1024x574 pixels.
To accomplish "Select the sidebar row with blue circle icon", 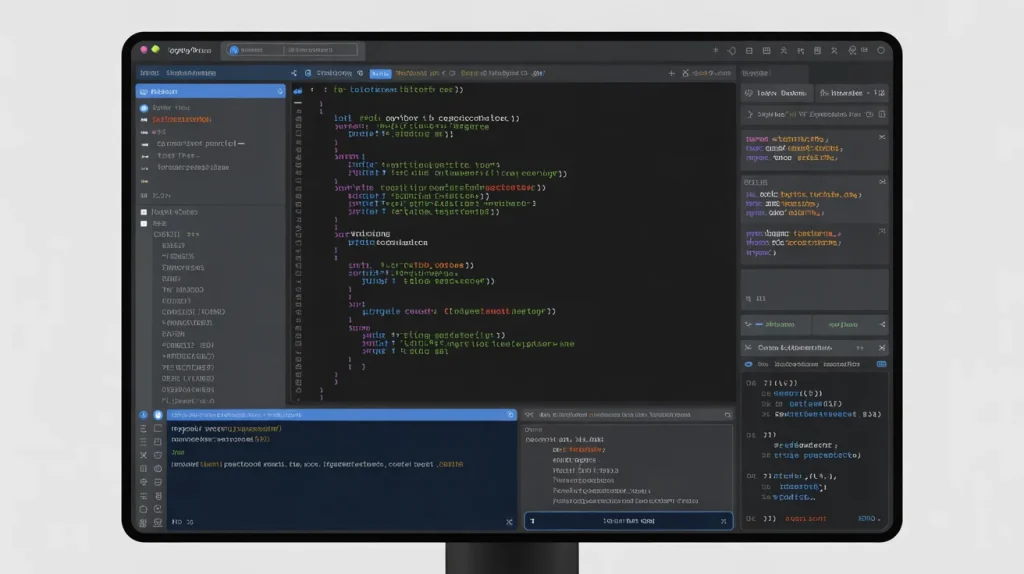I will point(210,108).
